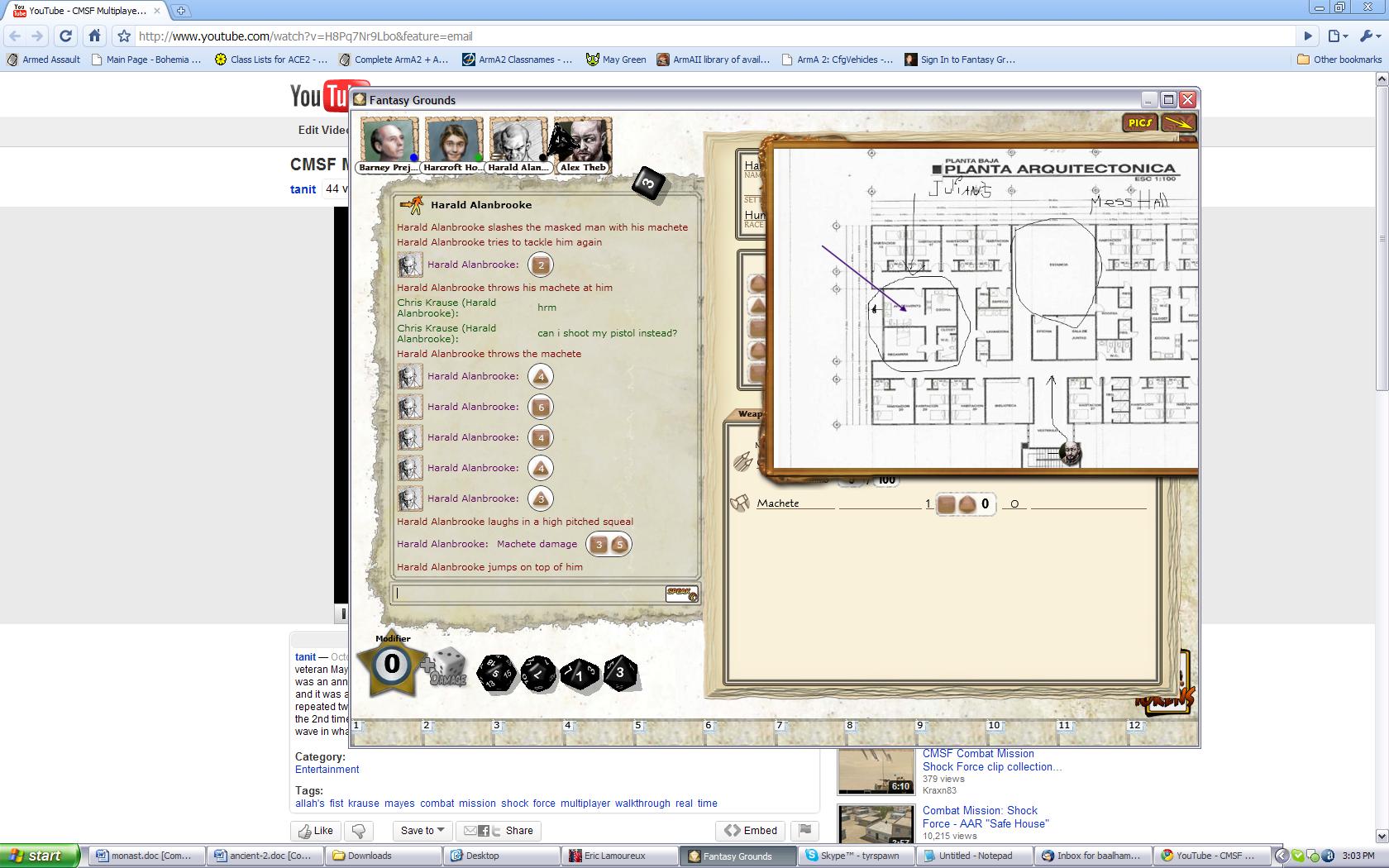Switch to the Weapons tab on sheet
The height and width of the screenshot is (868, 1389).
point(750,414)
